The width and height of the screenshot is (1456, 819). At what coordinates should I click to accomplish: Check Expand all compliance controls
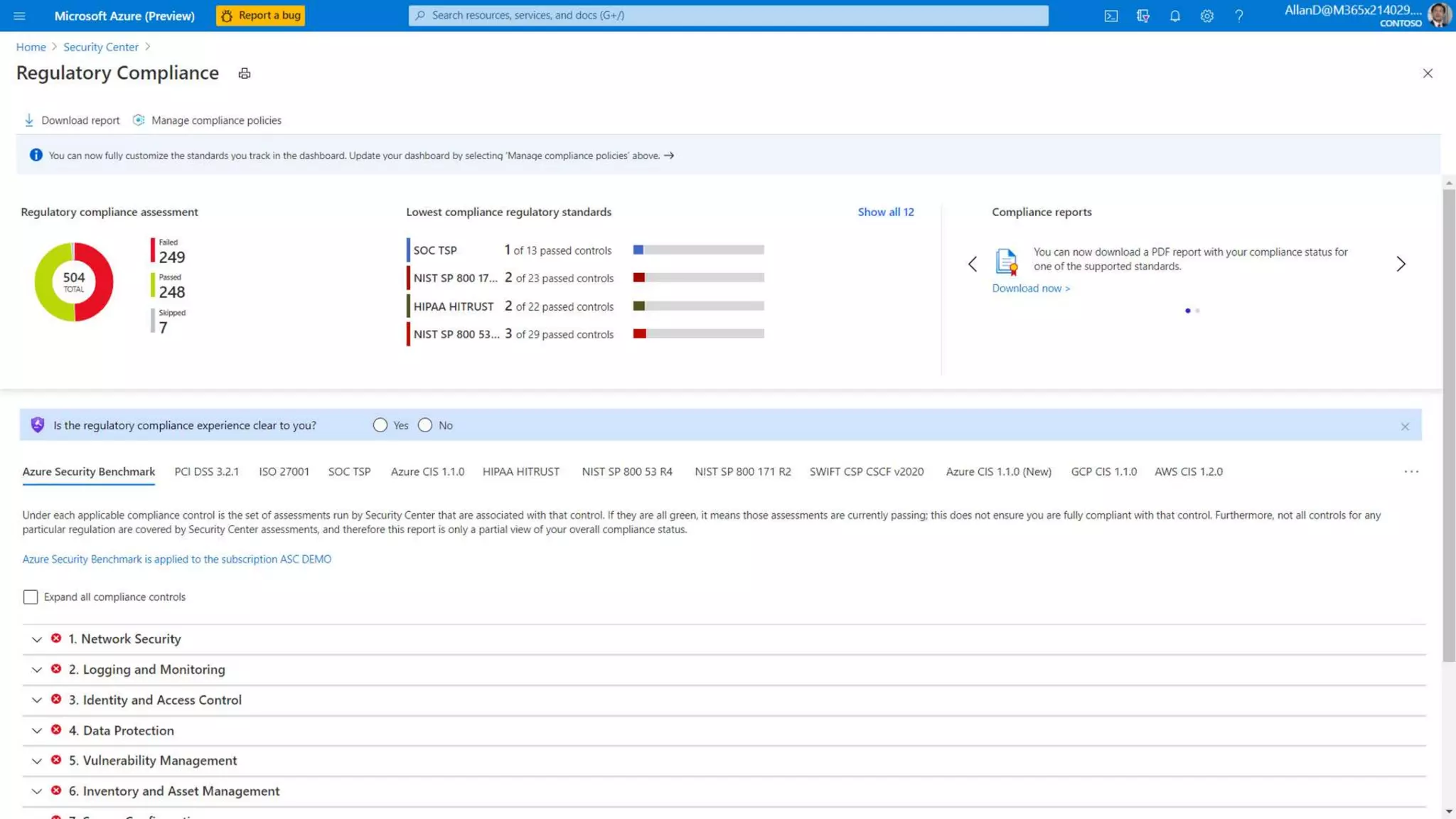tap(31, 596)
